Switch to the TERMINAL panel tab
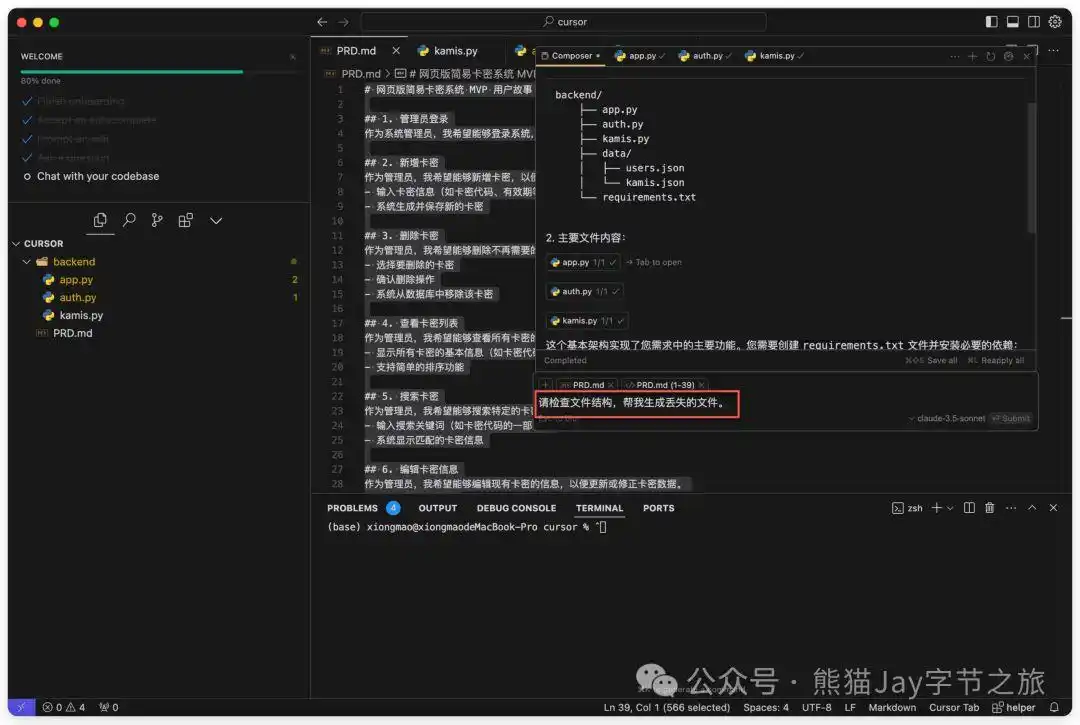Screen dimensions: 1080x725 click(x=599, y=507)
